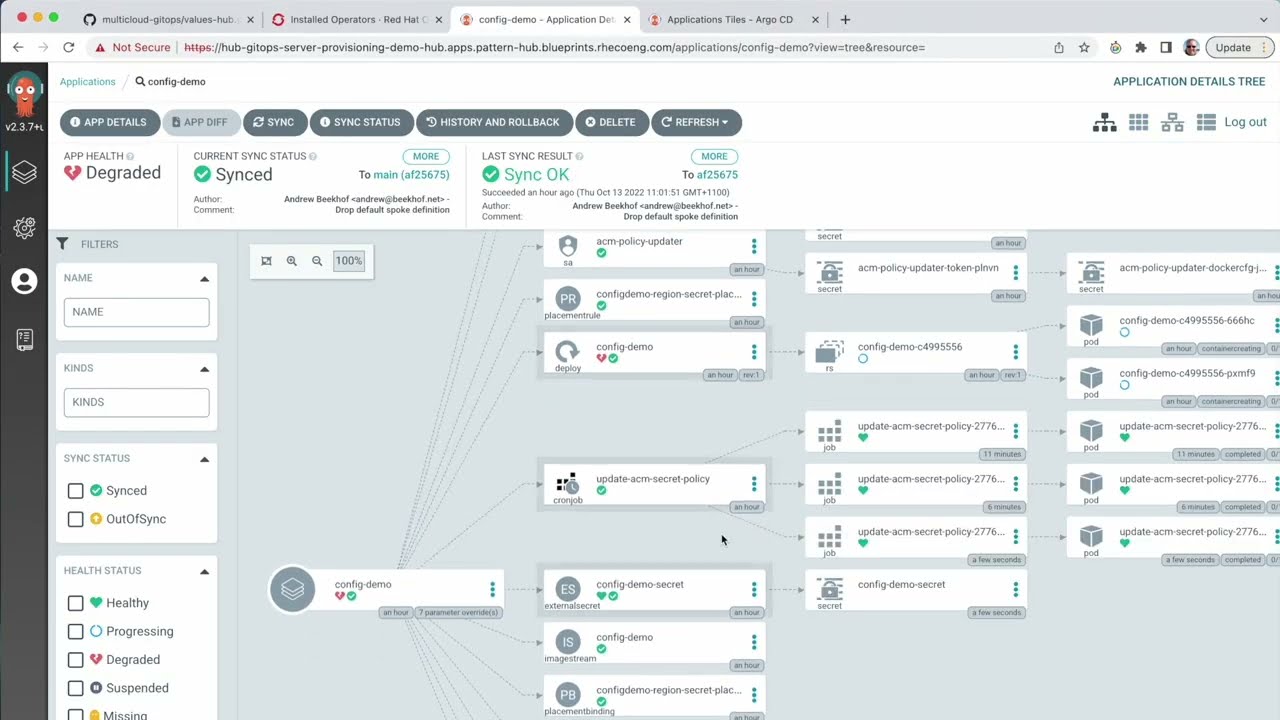Click the DELETE button
The height and width of the screenshot is (720, 1280).
[611, 122]
